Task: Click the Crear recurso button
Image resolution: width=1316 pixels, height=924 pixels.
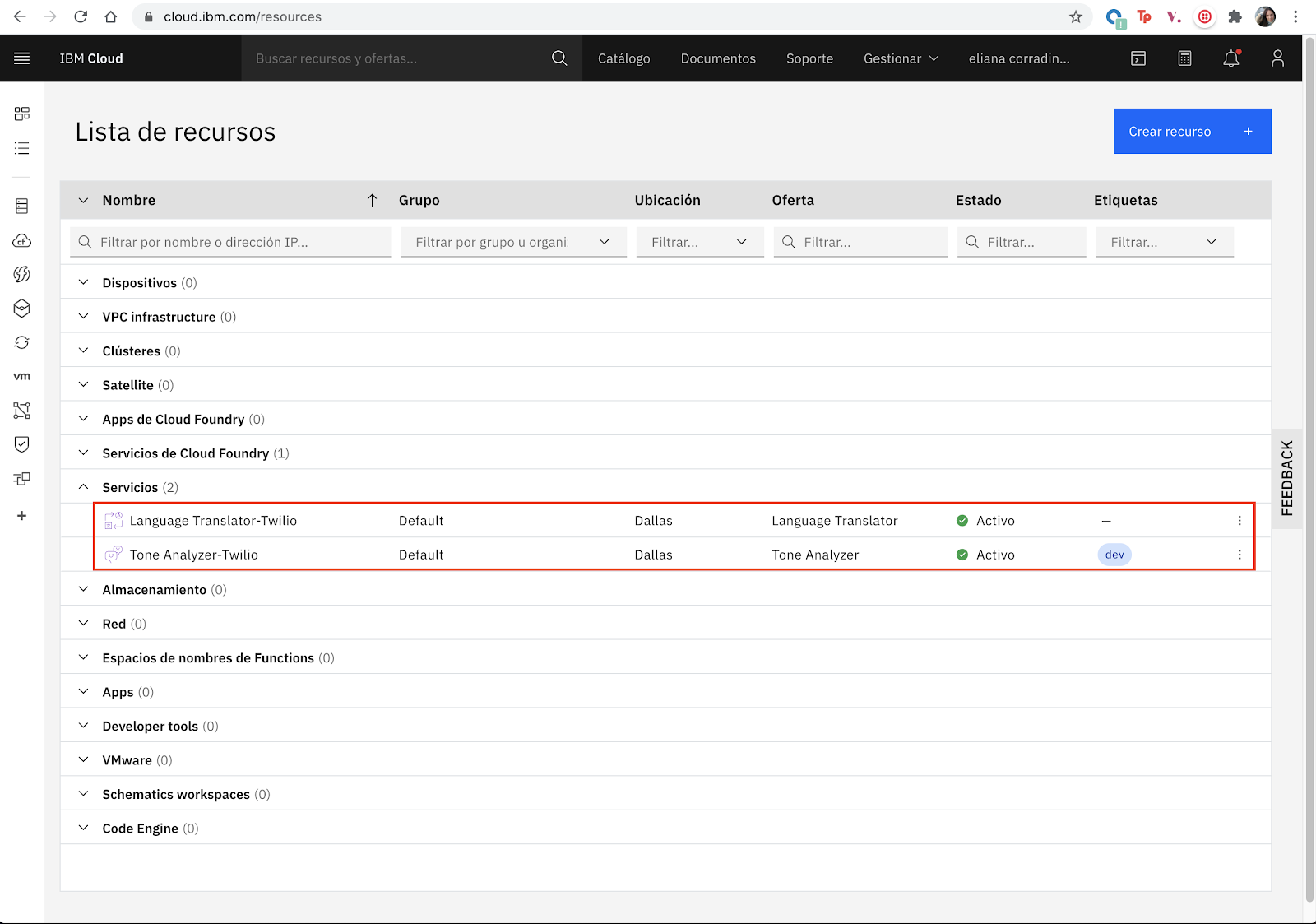Action: pos(1193,131)
